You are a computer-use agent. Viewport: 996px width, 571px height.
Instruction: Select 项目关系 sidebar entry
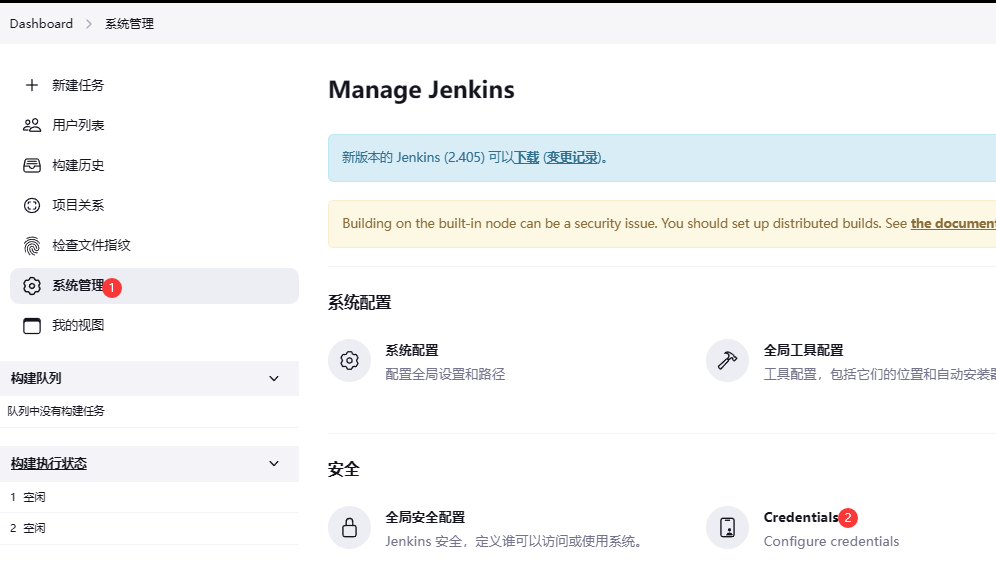[154, 205]
